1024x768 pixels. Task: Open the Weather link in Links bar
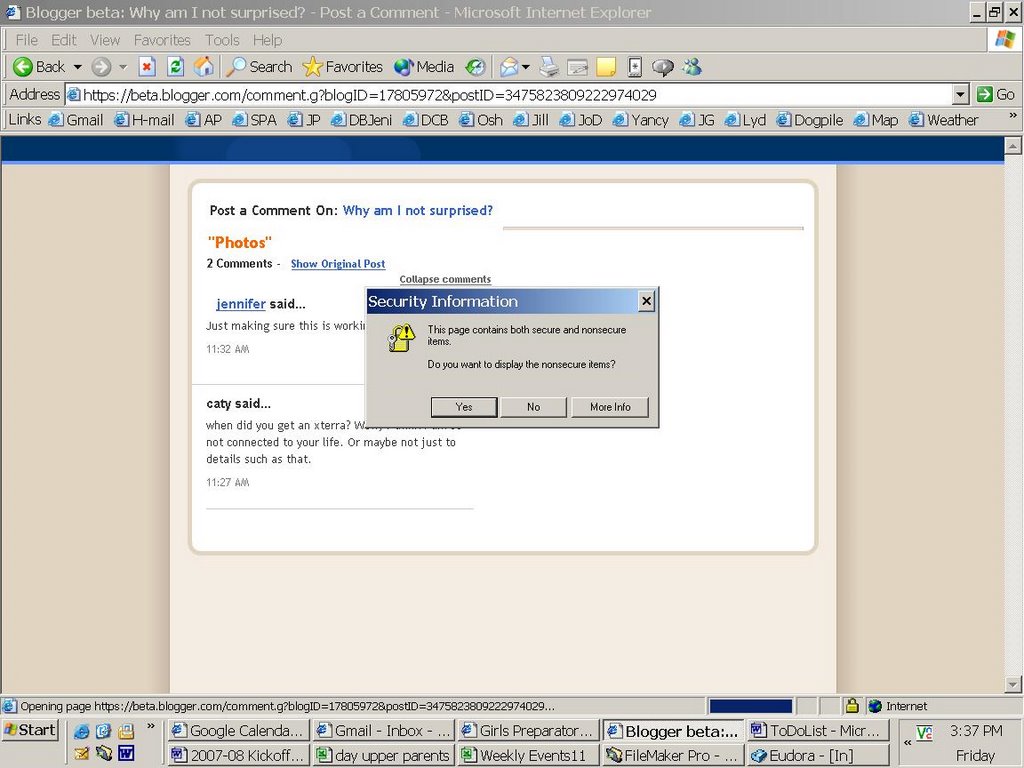point(944,120)
